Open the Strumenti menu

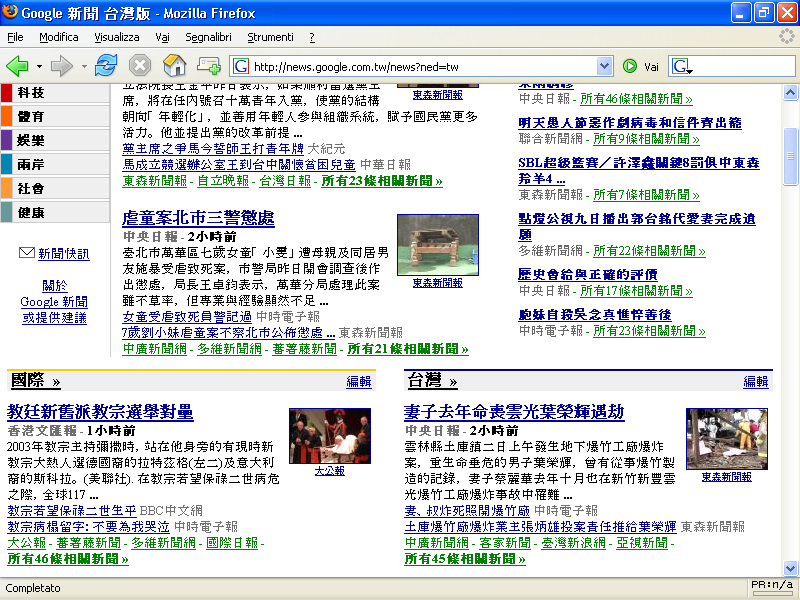[270, 37]
